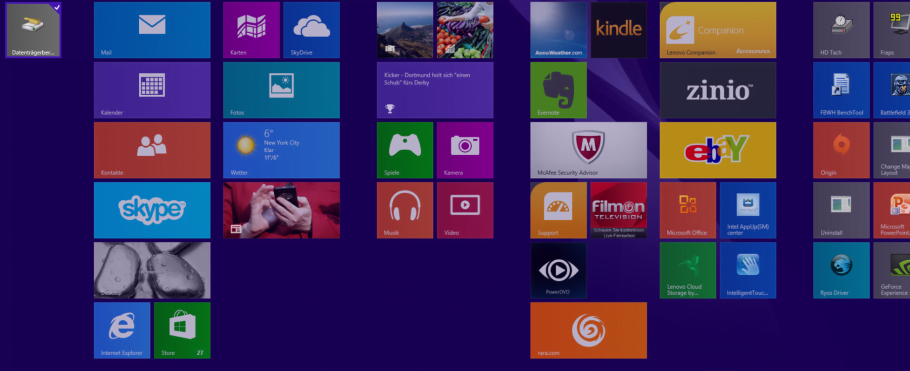This screenshot has height=371, width=910.
Task: Open the Uninstall tile
Action: point(842,210)
